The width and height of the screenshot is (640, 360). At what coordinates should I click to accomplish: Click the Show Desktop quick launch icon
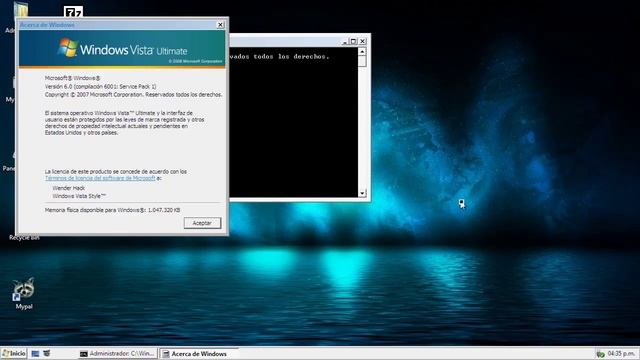pos(36,353)
